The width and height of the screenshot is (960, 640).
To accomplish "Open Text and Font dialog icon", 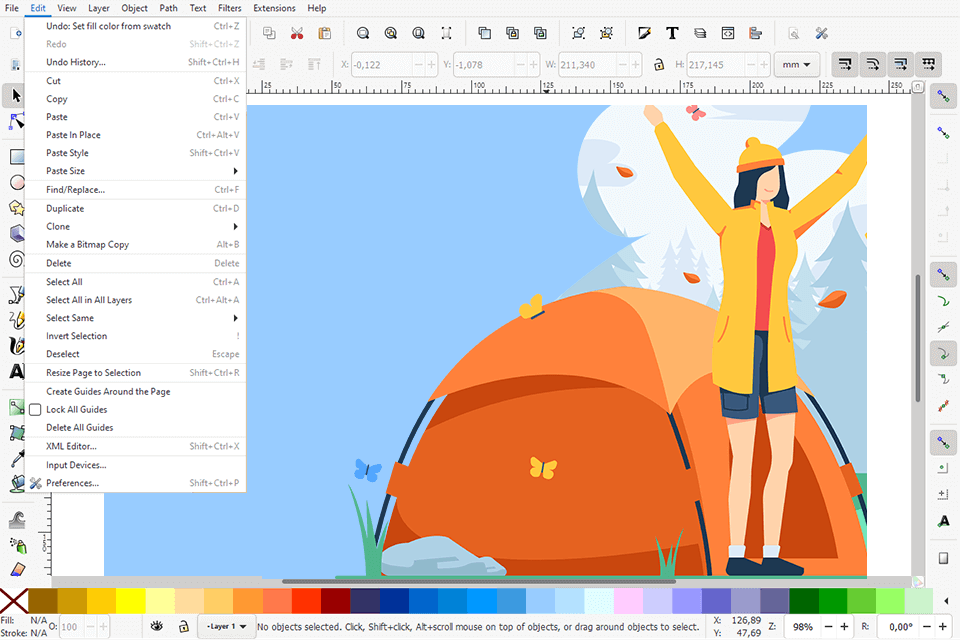I will (x=672, y=33).
